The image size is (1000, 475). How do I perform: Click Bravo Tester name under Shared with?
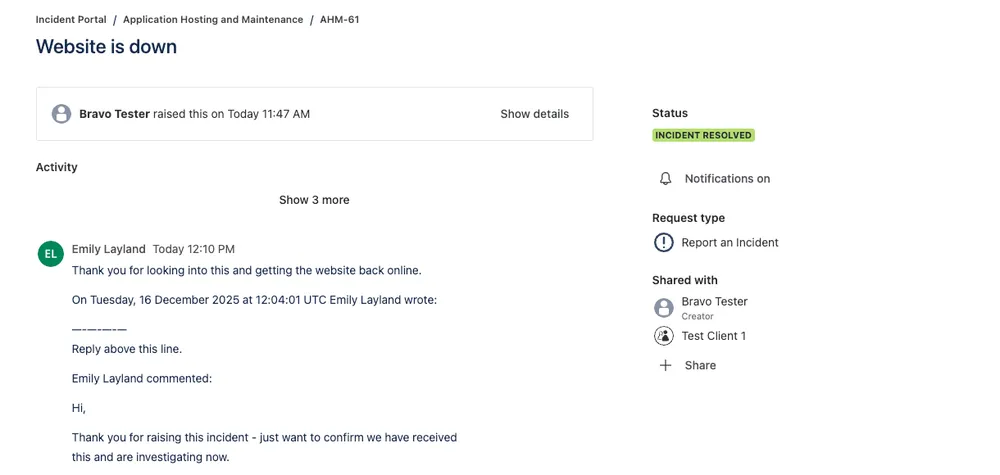click(x=714, y=302)
